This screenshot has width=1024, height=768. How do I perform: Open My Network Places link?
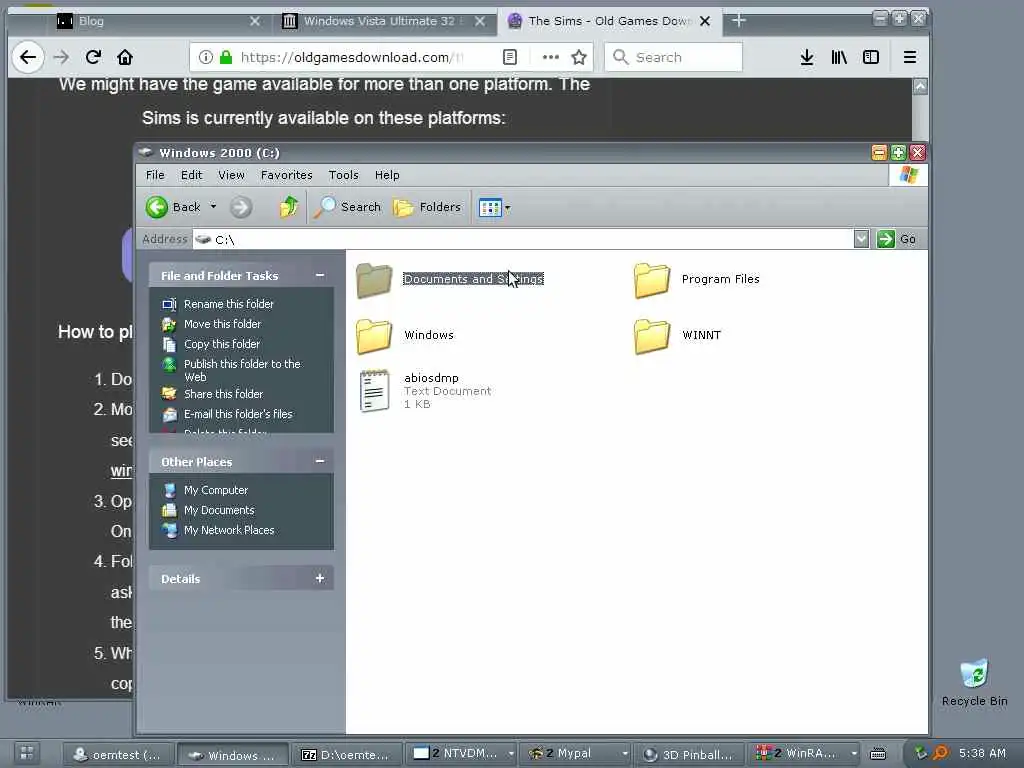(229, 530)
